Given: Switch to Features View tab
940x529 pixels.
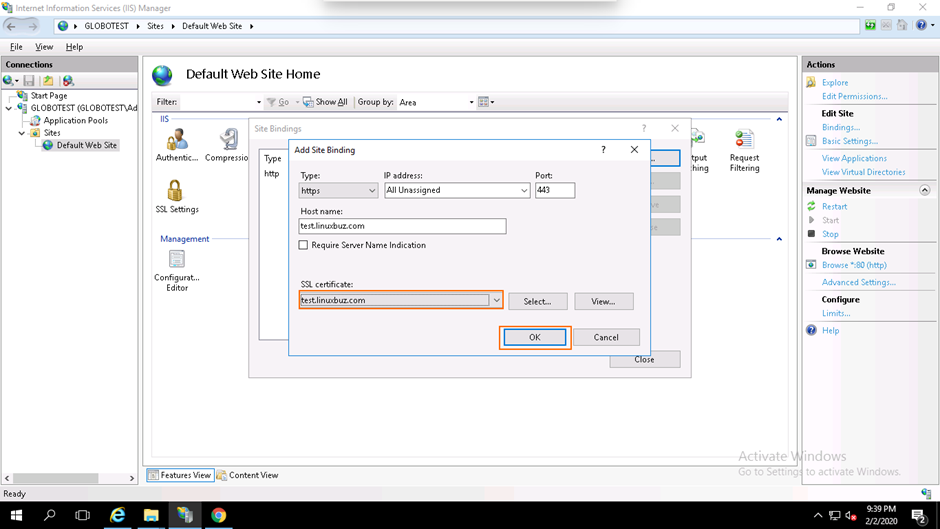Looking at the screenshot, I should tap(180, 475).
